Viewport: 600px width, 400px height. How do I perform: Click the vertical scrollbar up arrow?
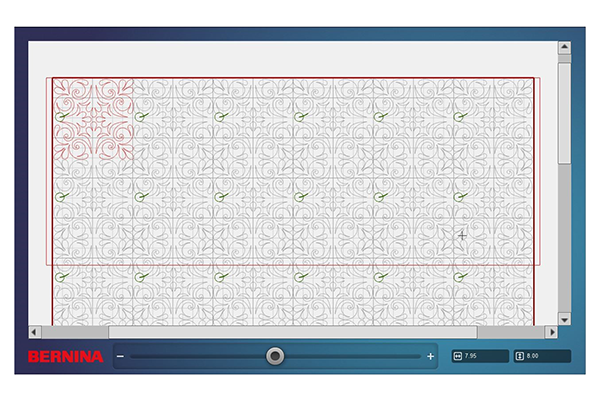click(x=564, y=48)
